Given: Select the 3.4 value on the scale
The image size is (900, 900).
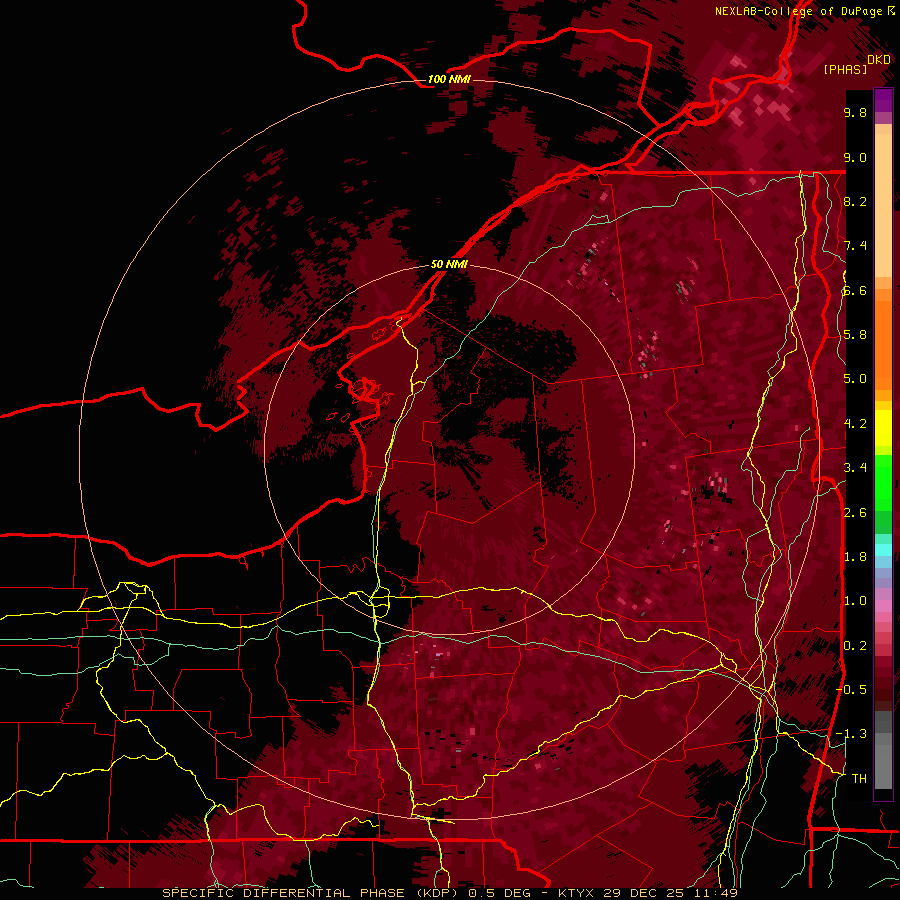Looking at the screenshot, I should point(855,468).
